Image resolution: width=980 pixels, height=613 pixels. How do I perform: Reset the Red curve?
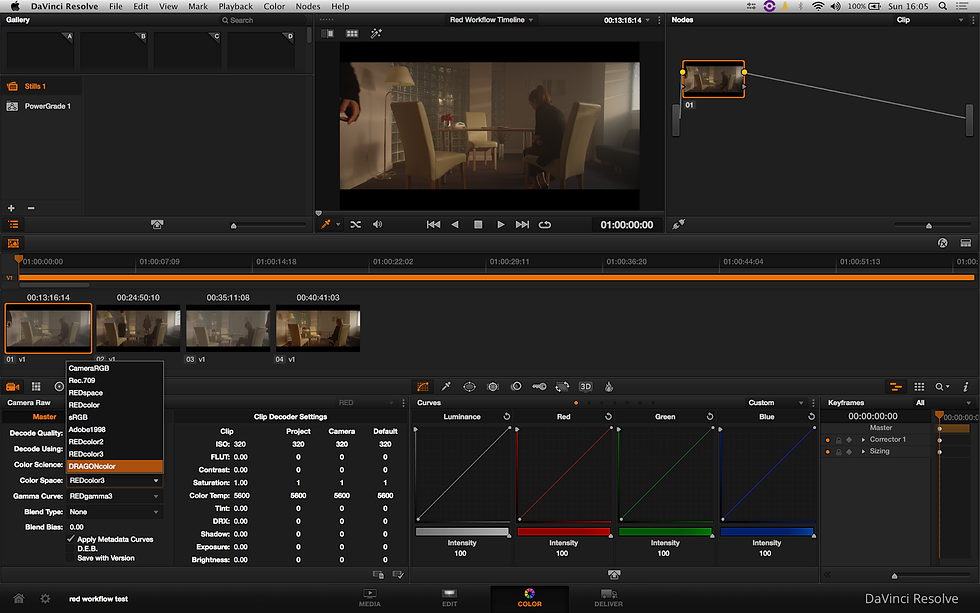click(608, 416)
